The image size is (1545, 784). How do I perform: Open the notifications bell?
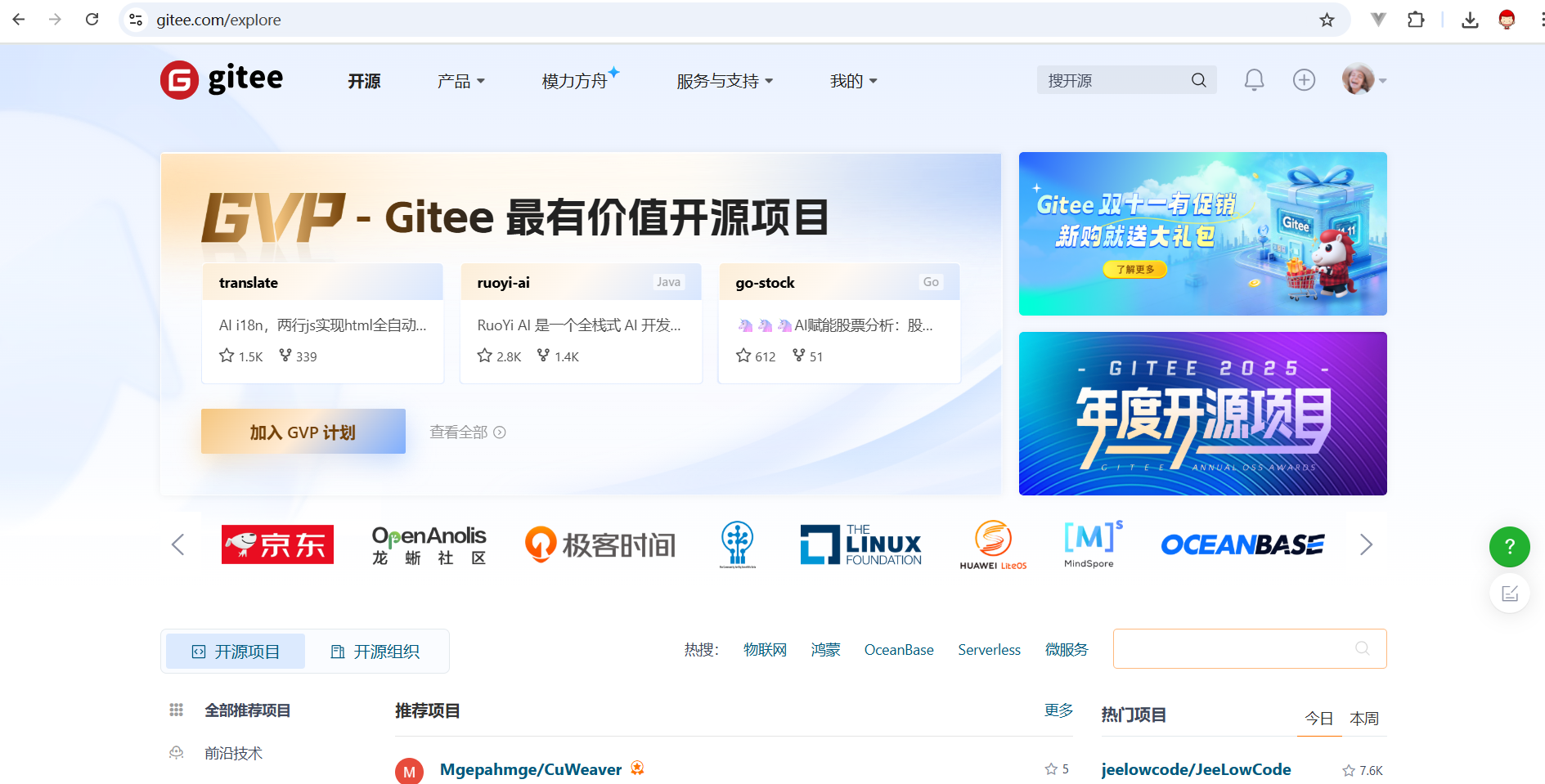[x=1254, y=80]
